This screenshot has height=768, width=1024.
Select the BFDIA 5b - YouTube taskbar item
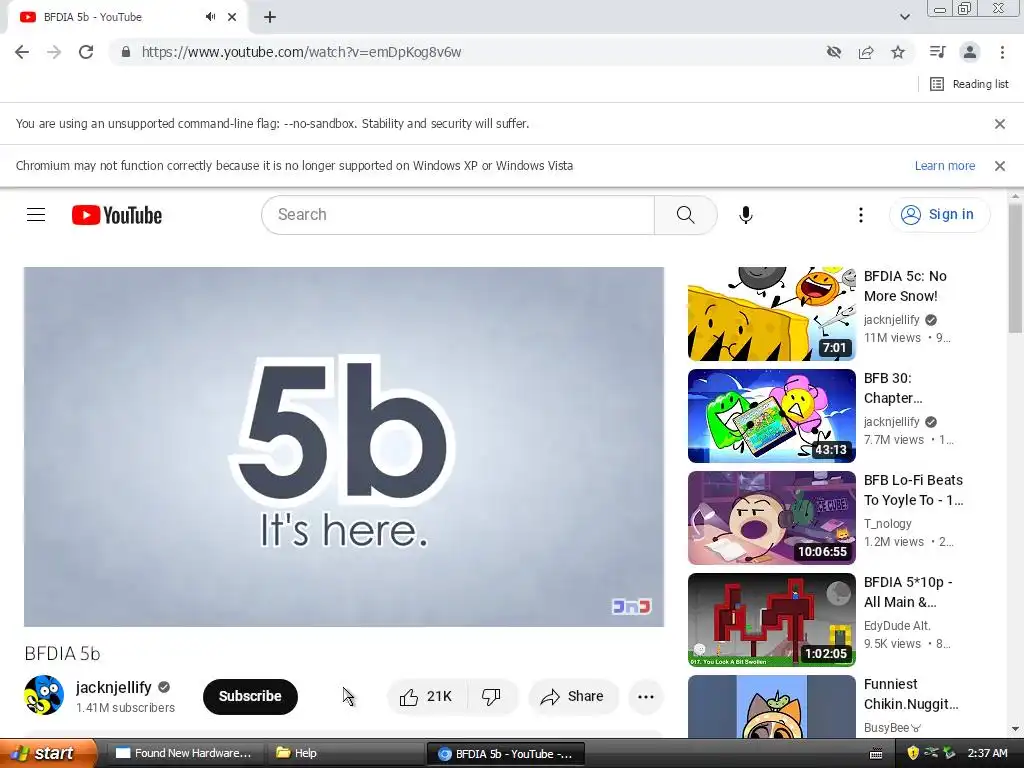[x=505, y=754]
